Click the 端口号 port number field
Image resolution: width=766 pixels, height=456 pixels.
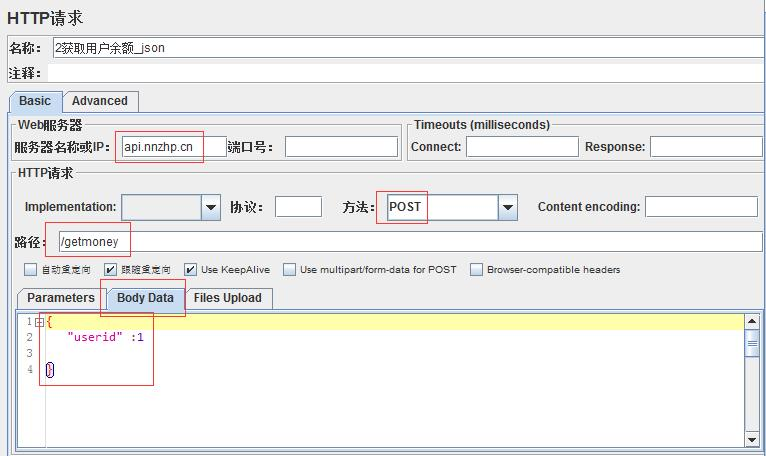tap(341, 147)
